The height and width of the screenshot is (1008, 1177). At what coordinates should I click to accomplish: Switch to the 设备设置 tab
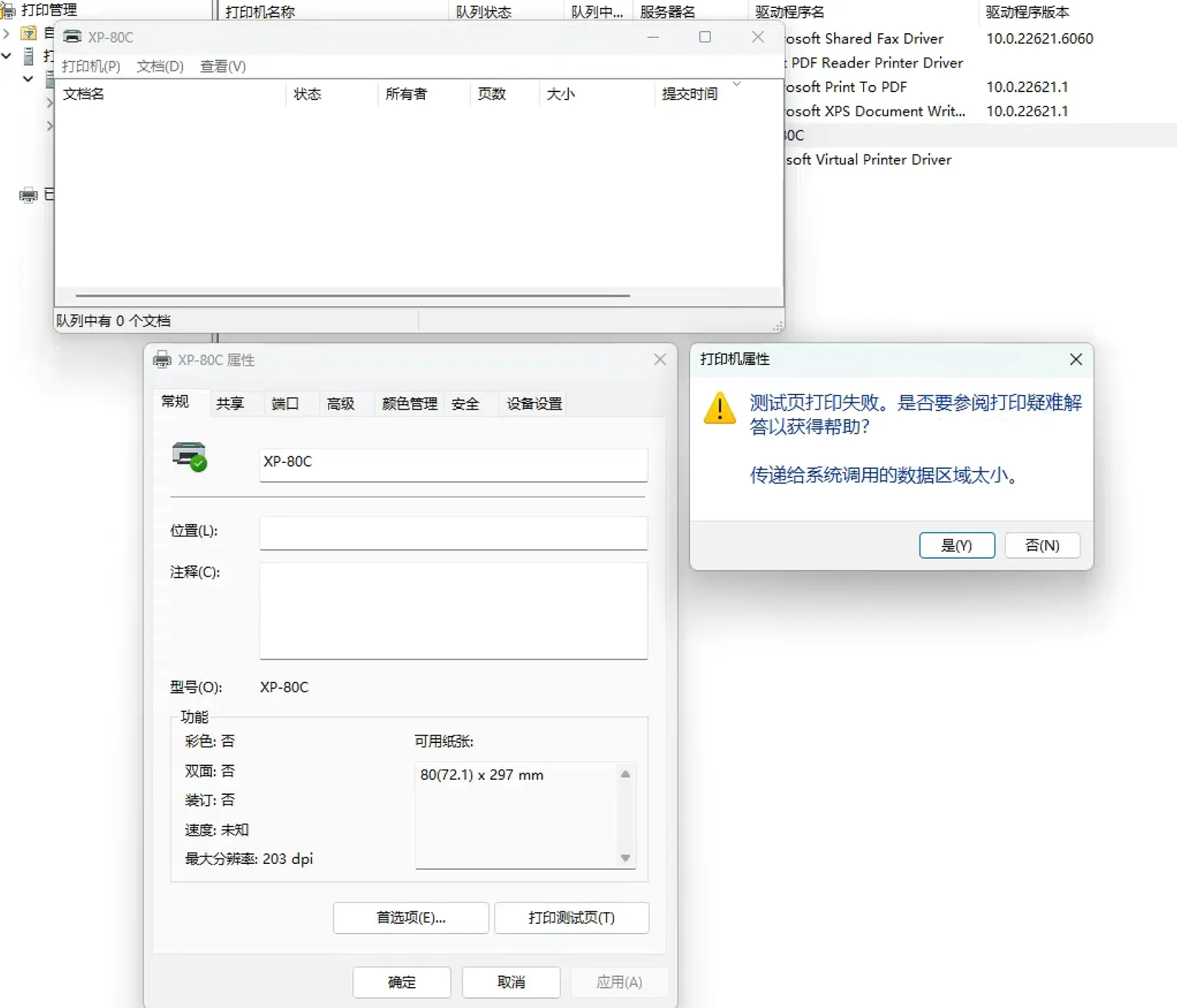[534, 403]
